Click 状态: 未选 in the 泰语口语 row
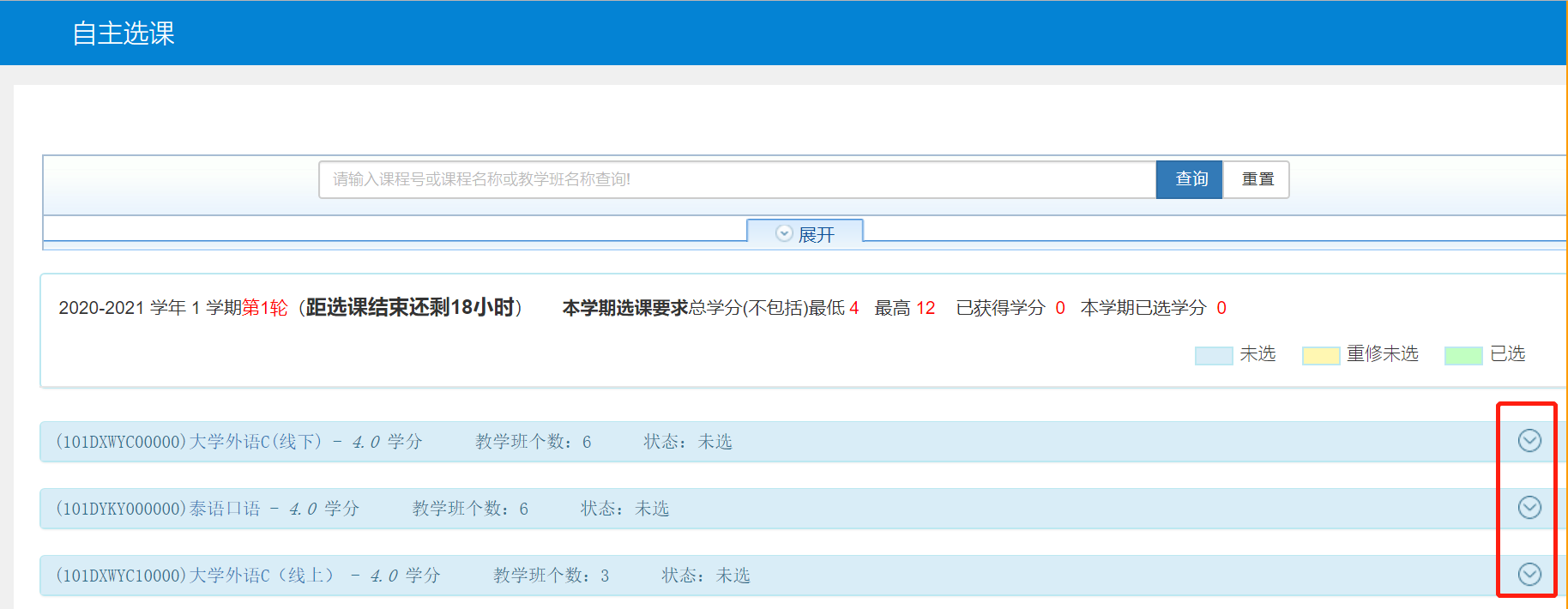The height and width of the screenshot is (609, 1568). click(x=624, y=509)
